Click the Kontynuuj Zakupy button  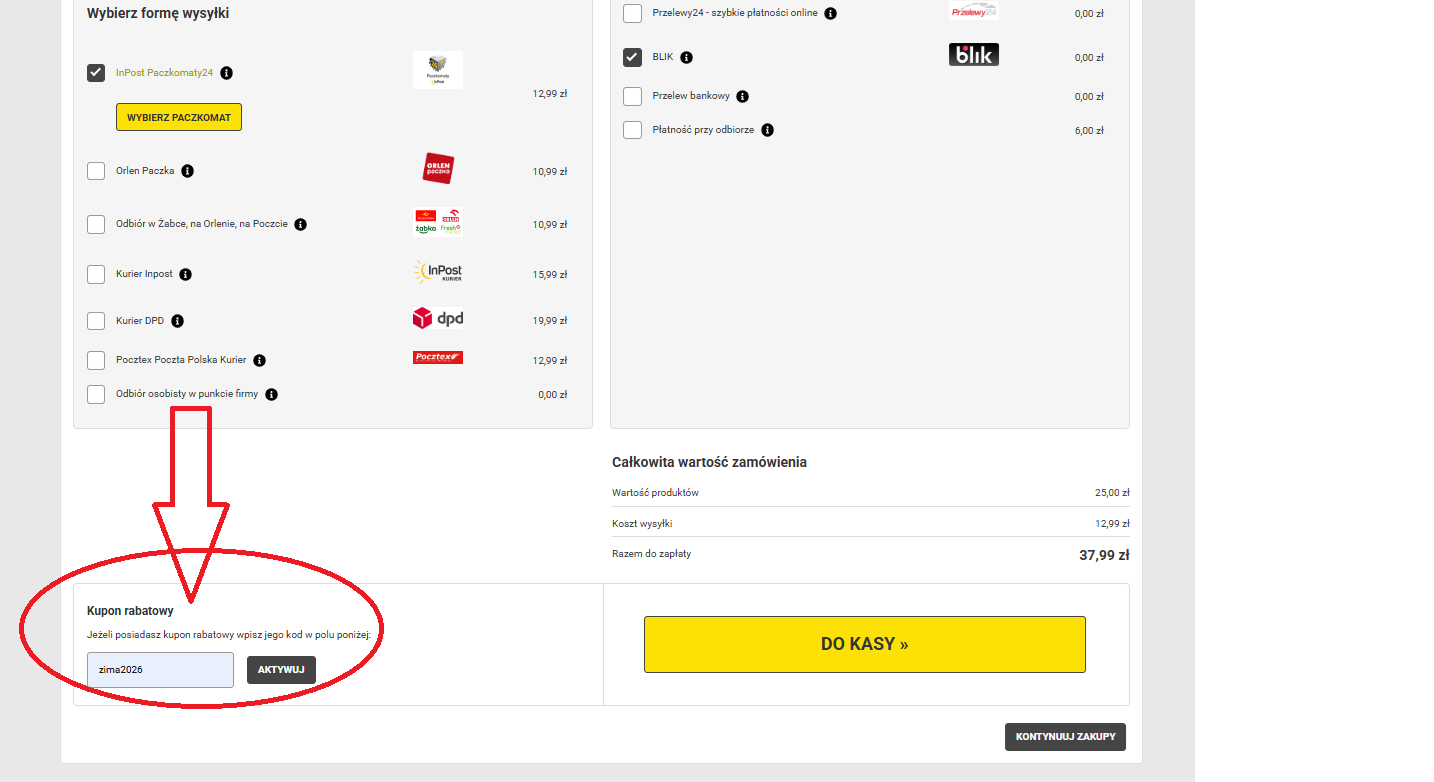(x=1066, y=737)
